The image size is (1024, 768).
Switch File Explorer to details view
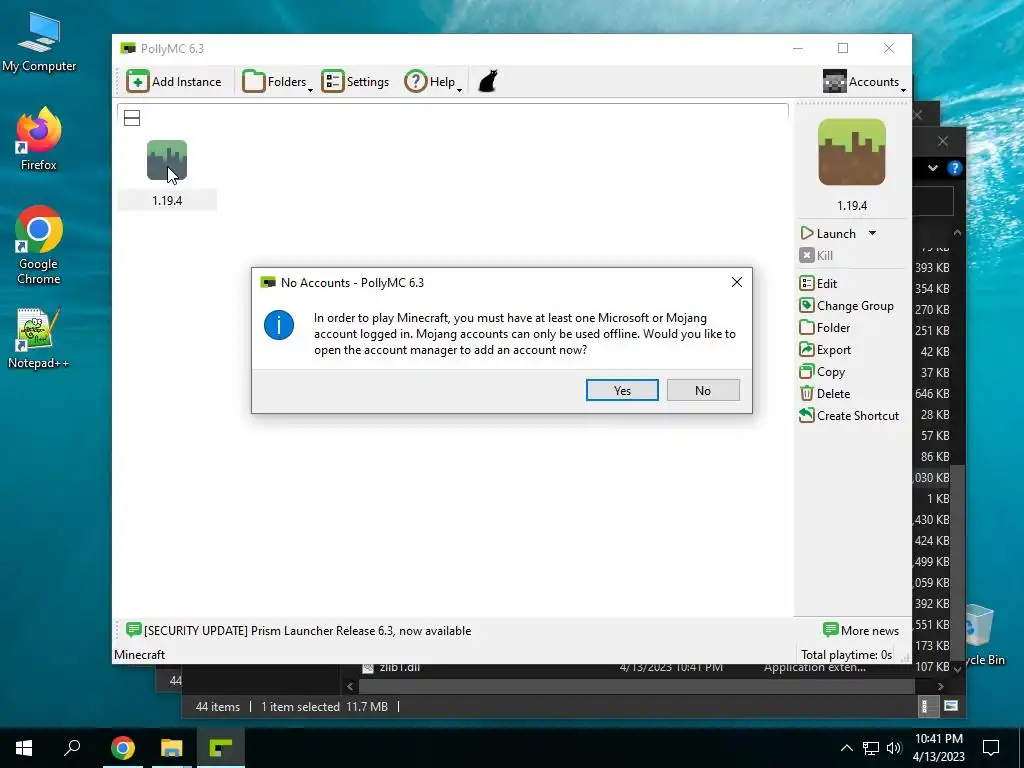(x=925, y=706)
